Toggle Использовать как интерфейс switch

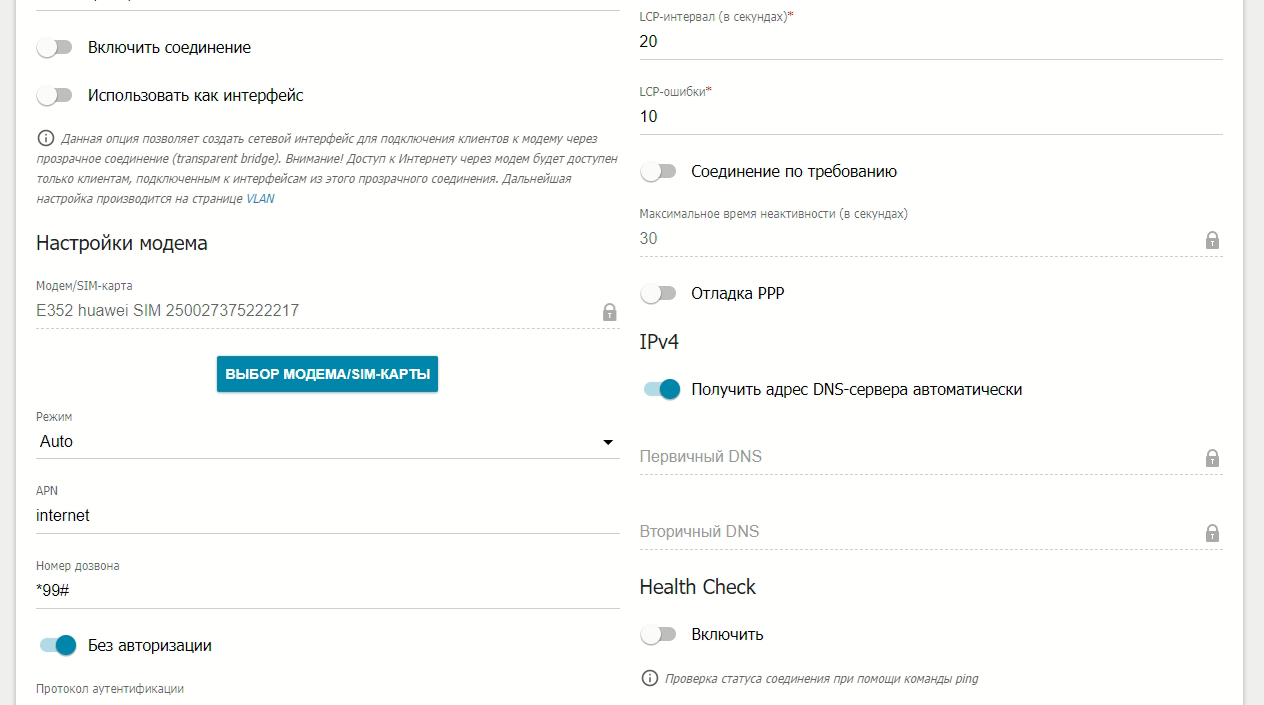click(x=55, y=95)
